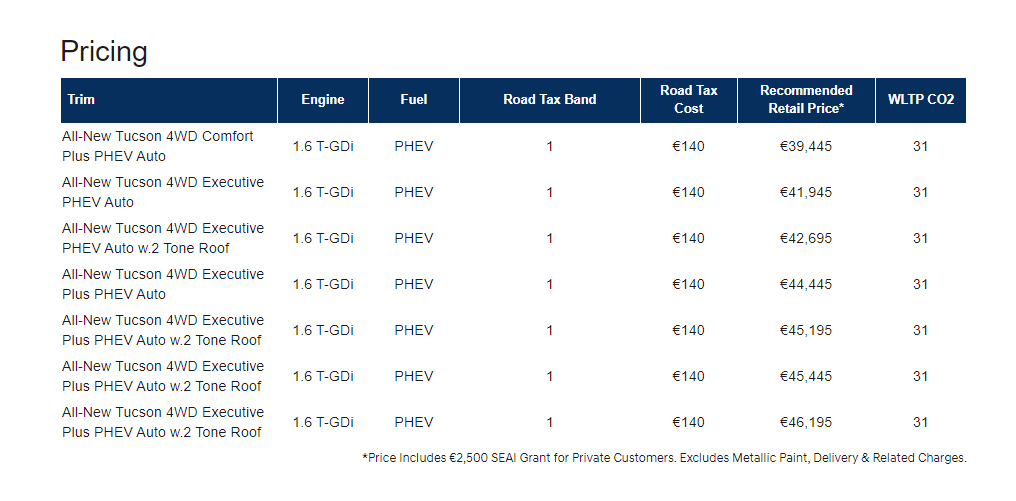Click the Recommended Retail Price header
Screen dimensions: 1016x501
coord(806,100)
